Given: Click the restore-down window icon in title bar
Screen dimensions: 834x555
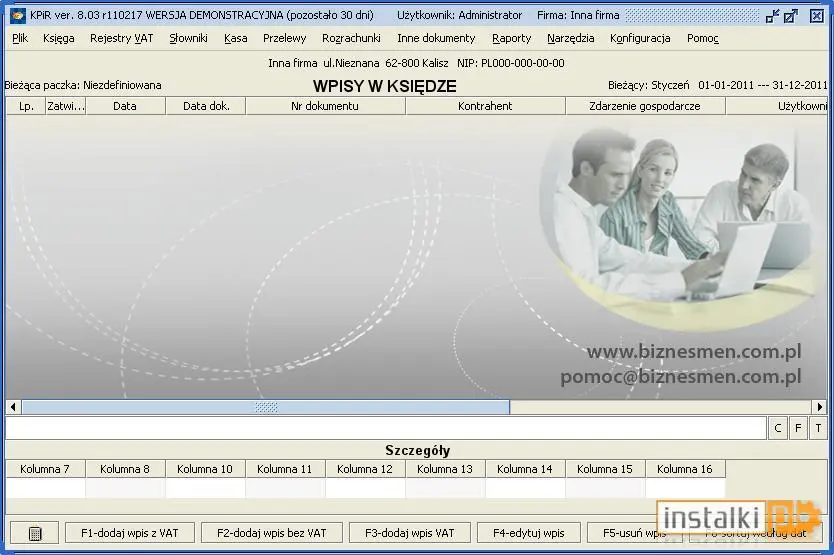Looking at the screenshot, I should [772, 16].
